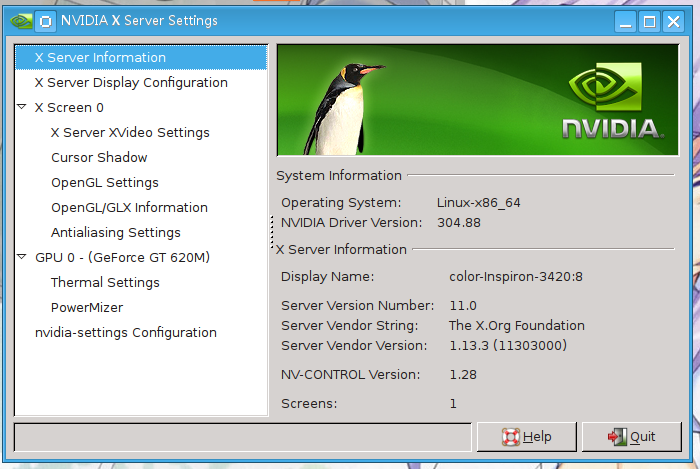Click the NVIDIA penguin banner image
Screen dimensions: 700x469
478,100
